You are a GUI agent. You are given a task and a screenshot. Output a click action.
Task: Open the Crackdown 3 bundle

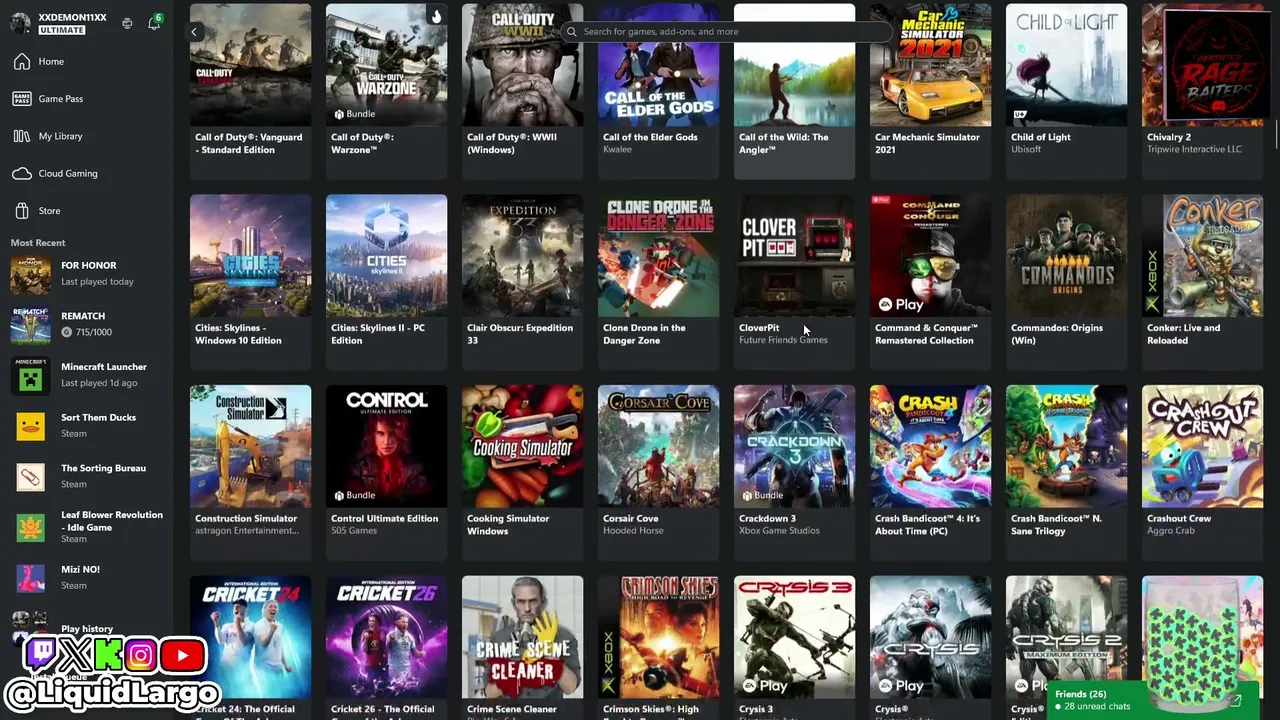coord(794,473)
